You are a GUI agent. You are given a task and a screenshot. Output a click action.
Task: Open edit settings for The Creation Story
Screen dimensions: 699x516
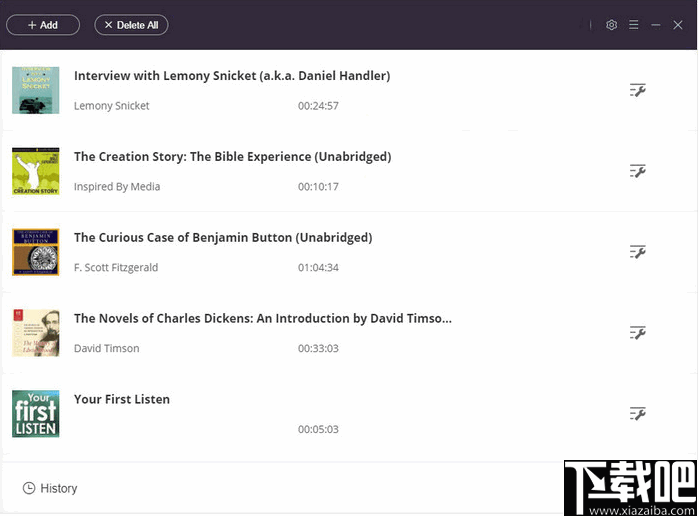(637, 171)
